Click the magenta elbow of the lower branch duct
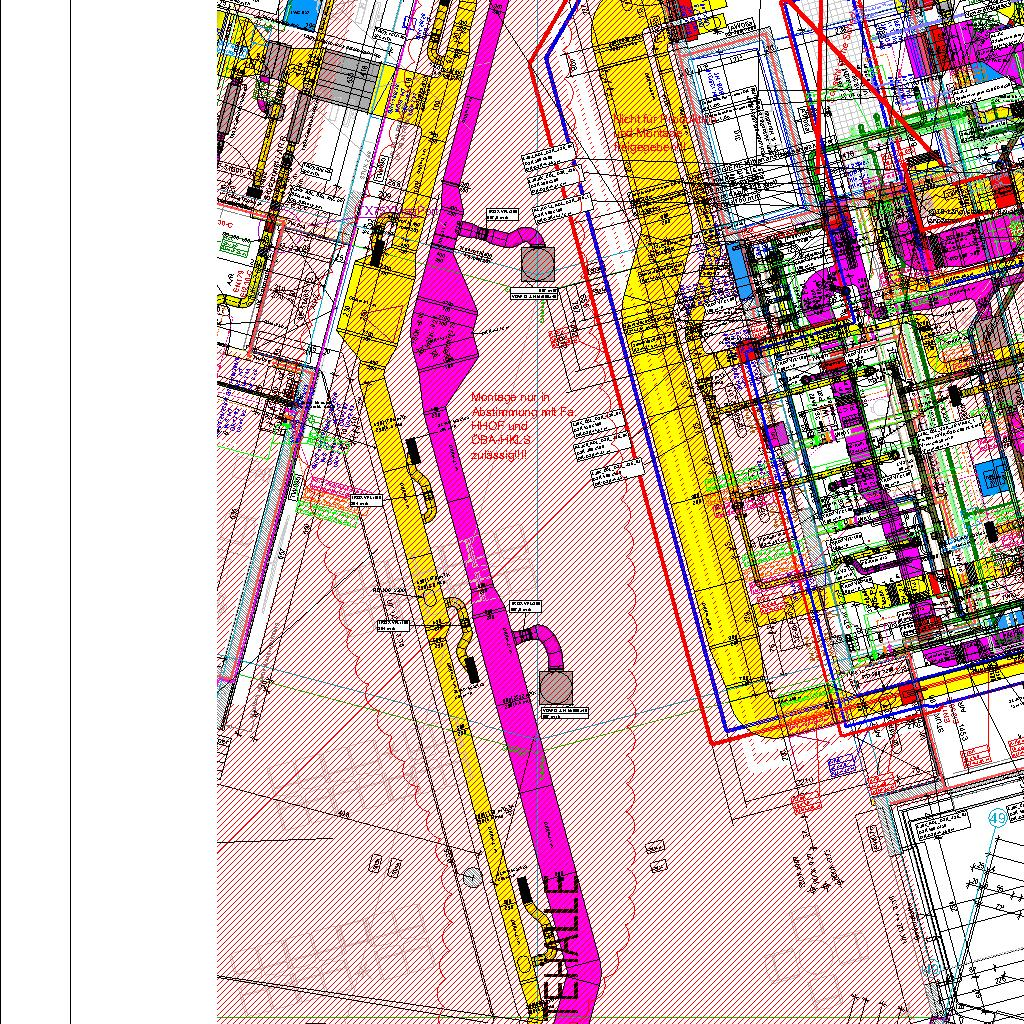 [547, 638]
